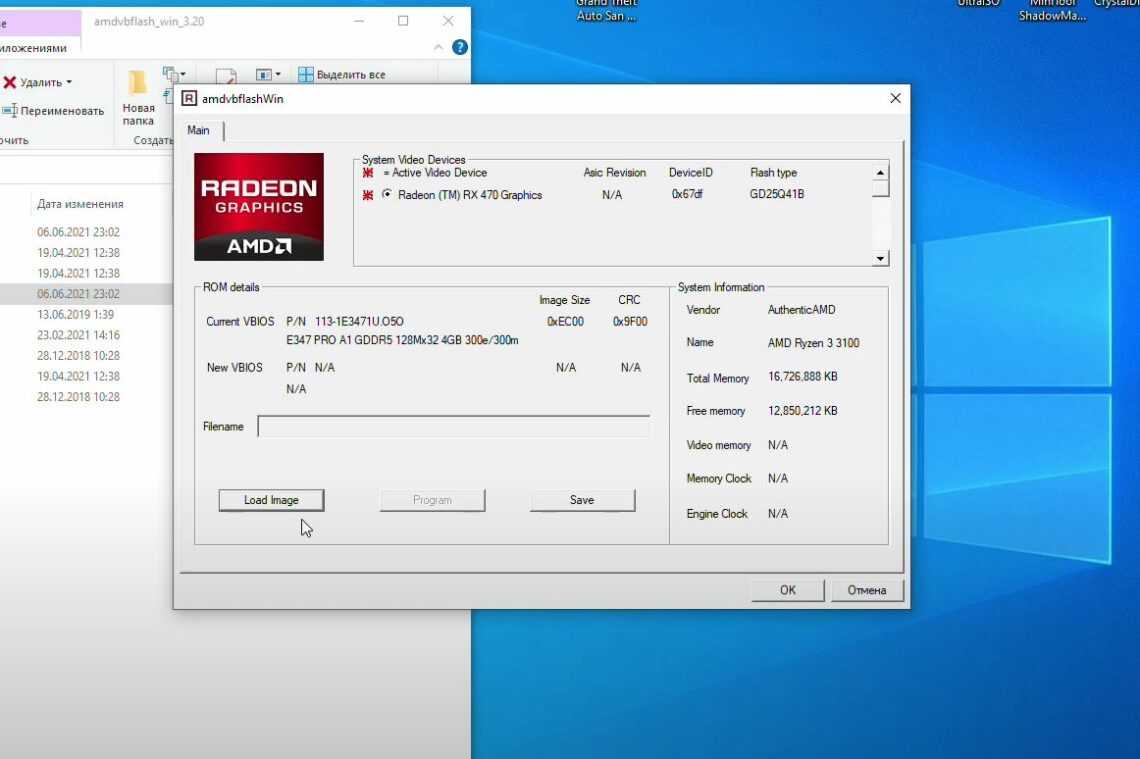Image resolution: width=1140 pixels, height=759 pixels.
Task: Open Explorer help question mark icon
Action: (x=459, y=47)
